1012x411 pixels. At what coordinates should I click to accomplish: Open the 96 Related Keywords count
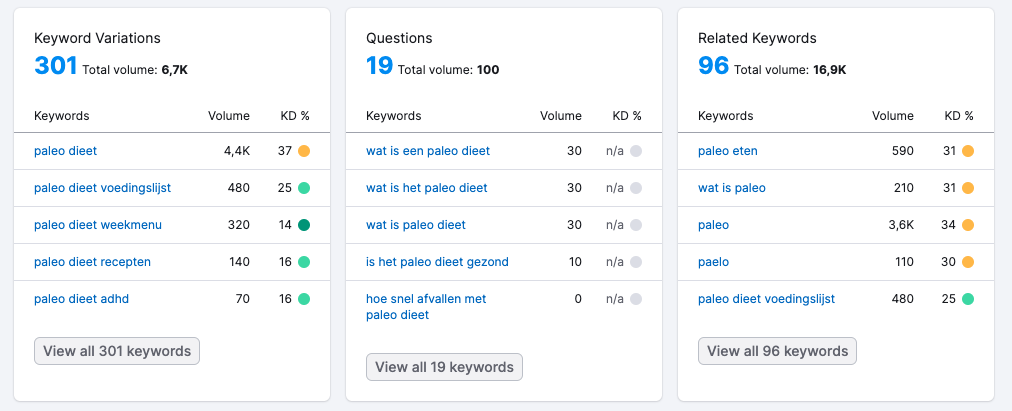pyautogui.click(x=713, y=66)
